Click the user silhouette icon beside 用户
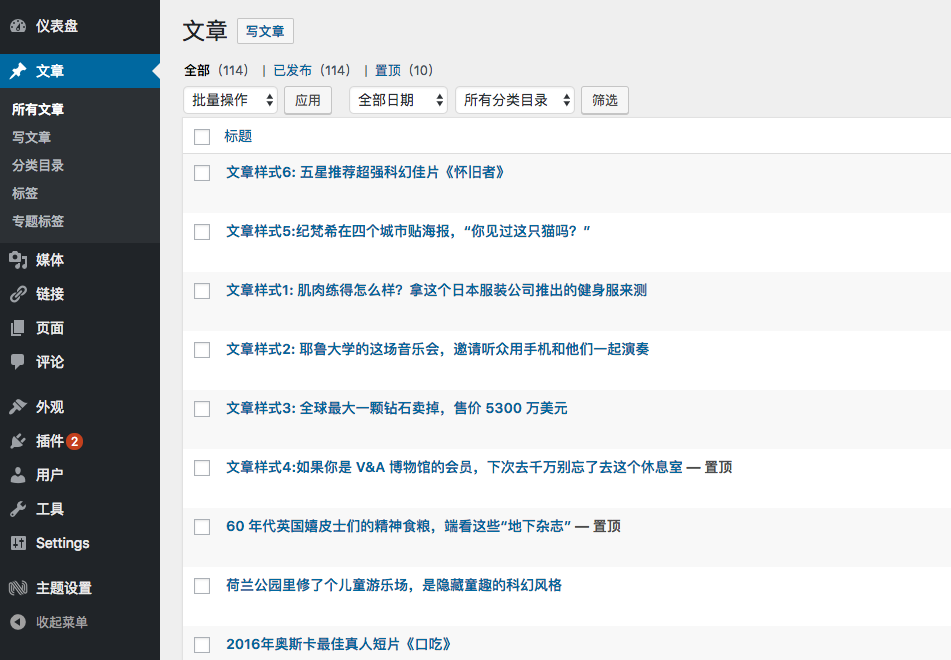The height and width of the screenshot is (660, 951). coord(18,475)
